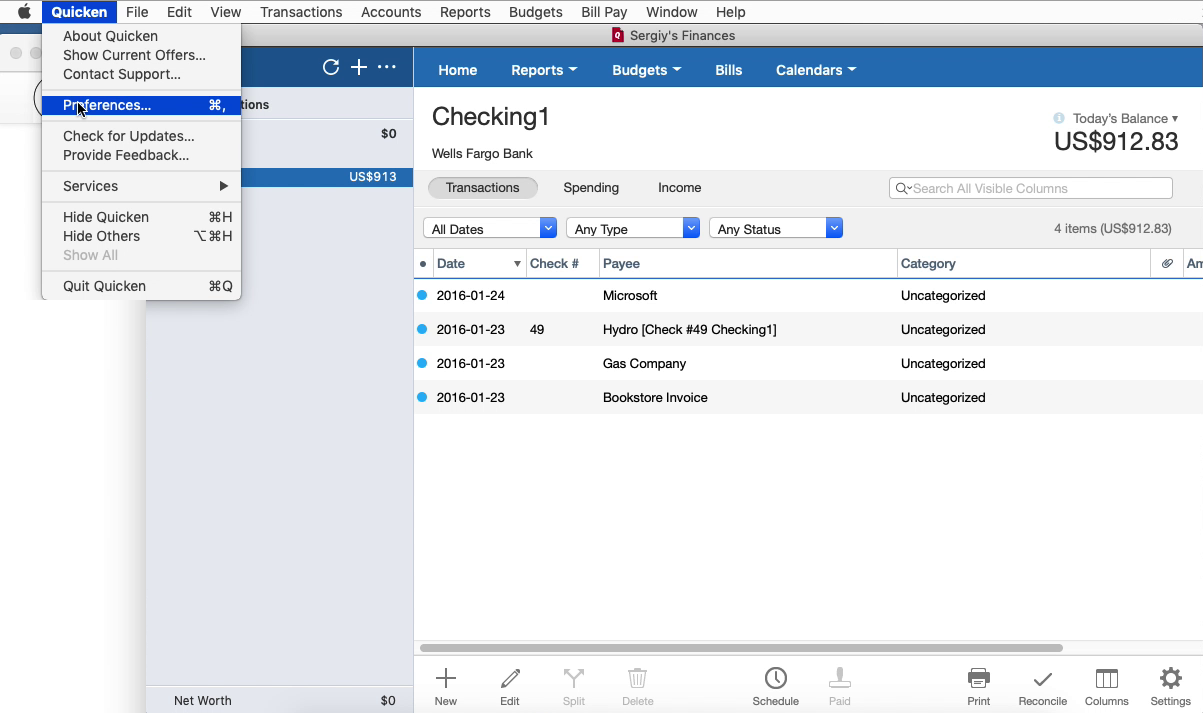Image resolution: width=1203 pixels, height=713 pixels.
Task: Open the Window menu
Action: 672,12
